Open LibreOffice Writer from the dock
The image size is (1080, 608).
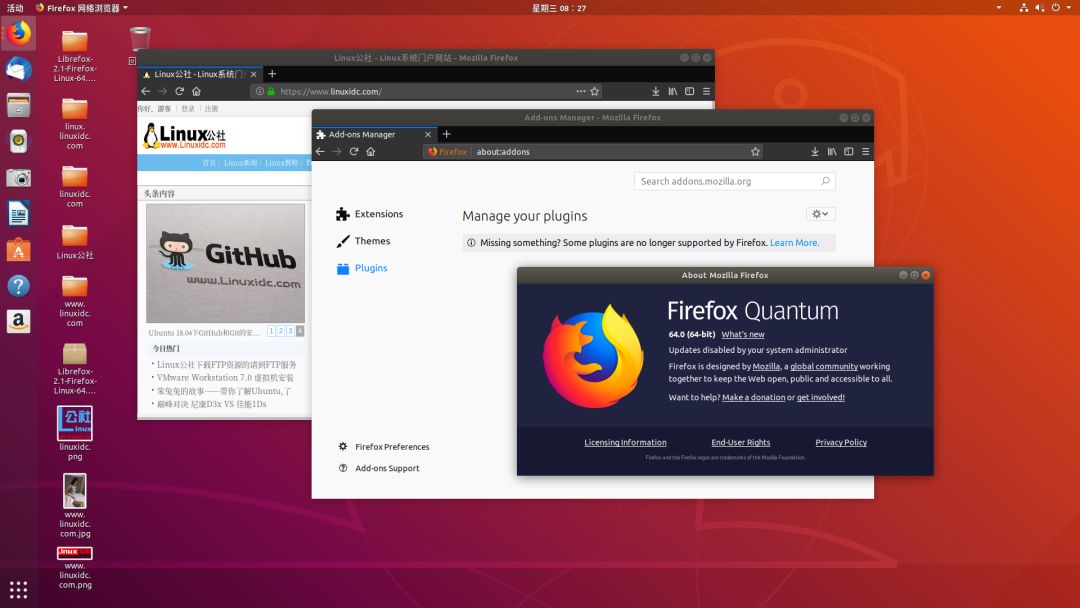(x=19, y=213)
